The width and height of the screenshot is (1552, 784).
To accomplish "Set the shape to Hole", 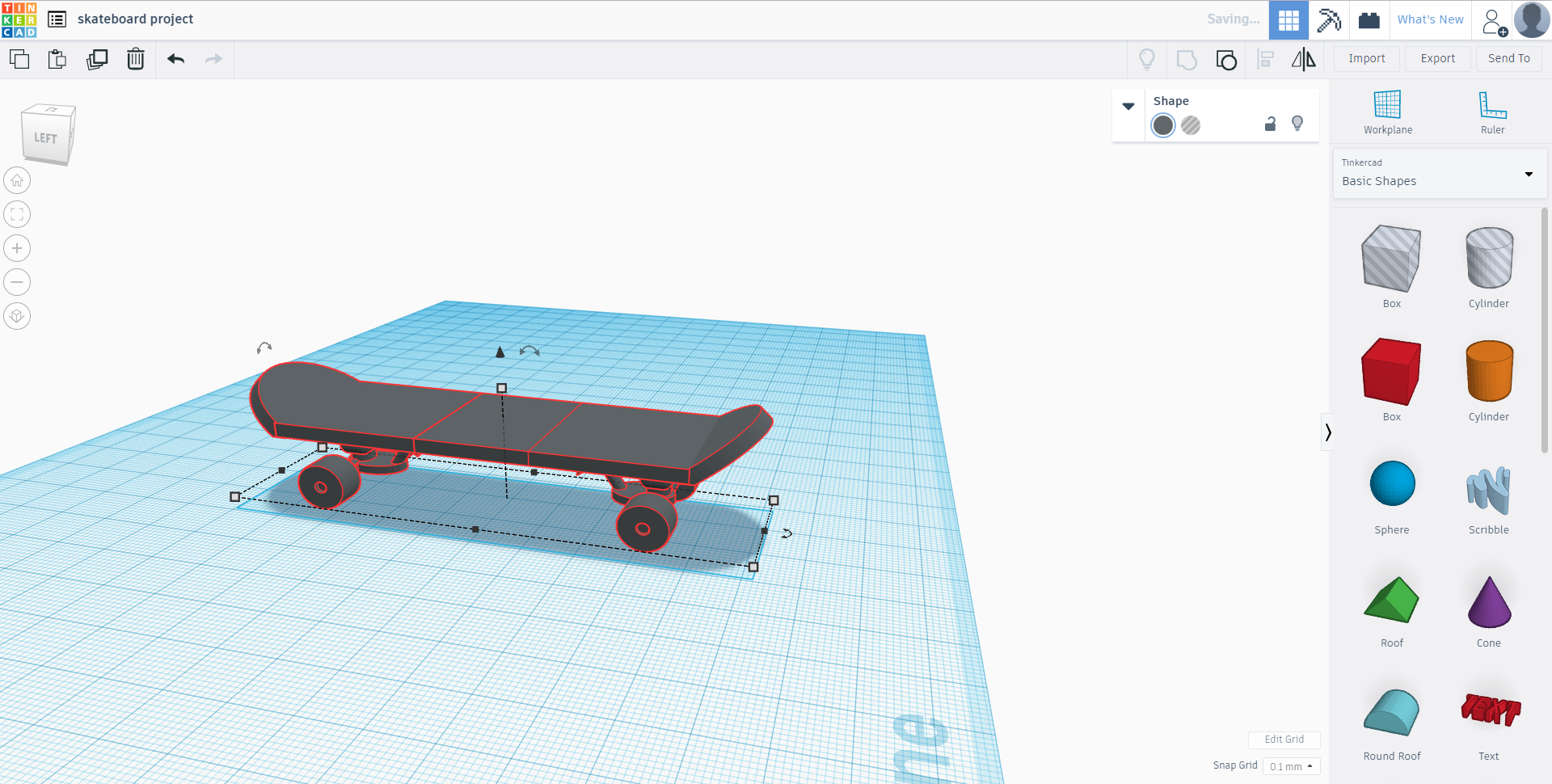I will click(1191, 125).
